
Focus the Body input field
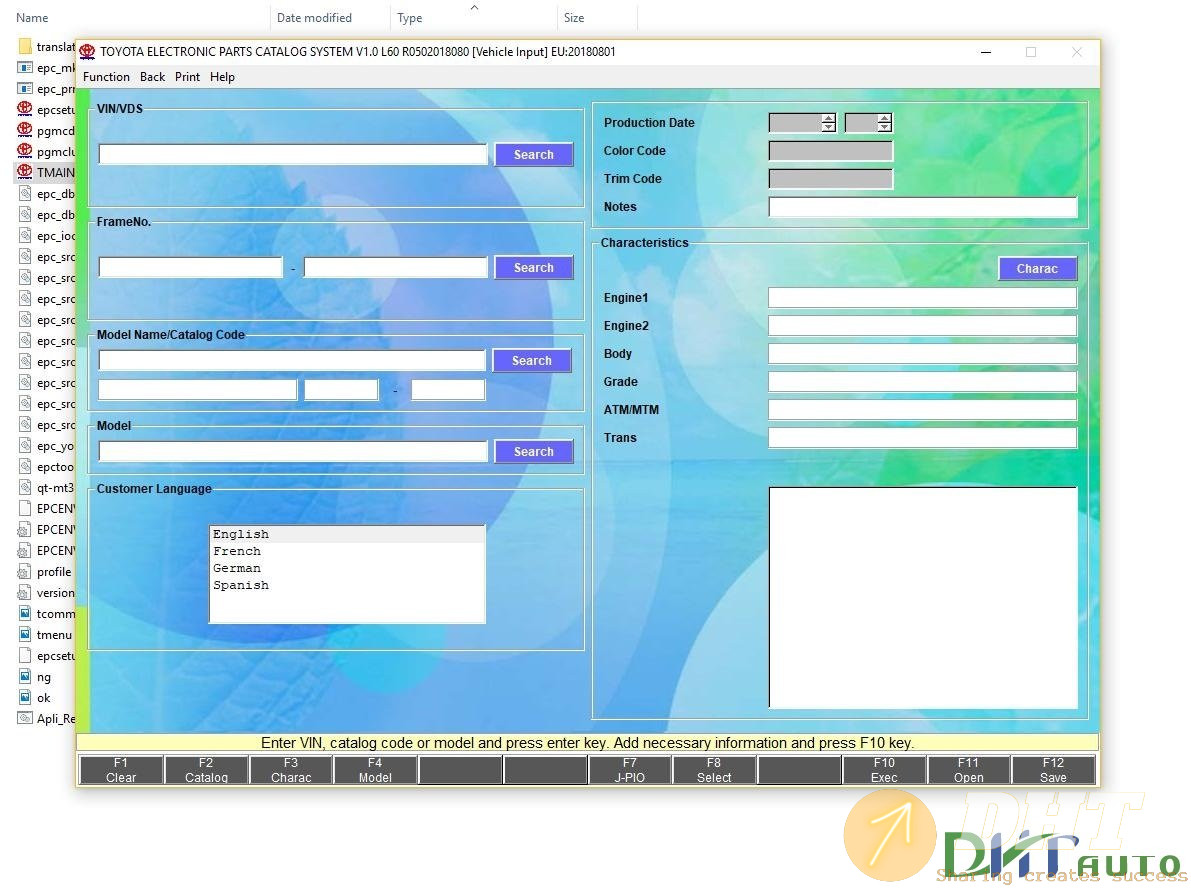pyautogui.click(x=923, y=354)
